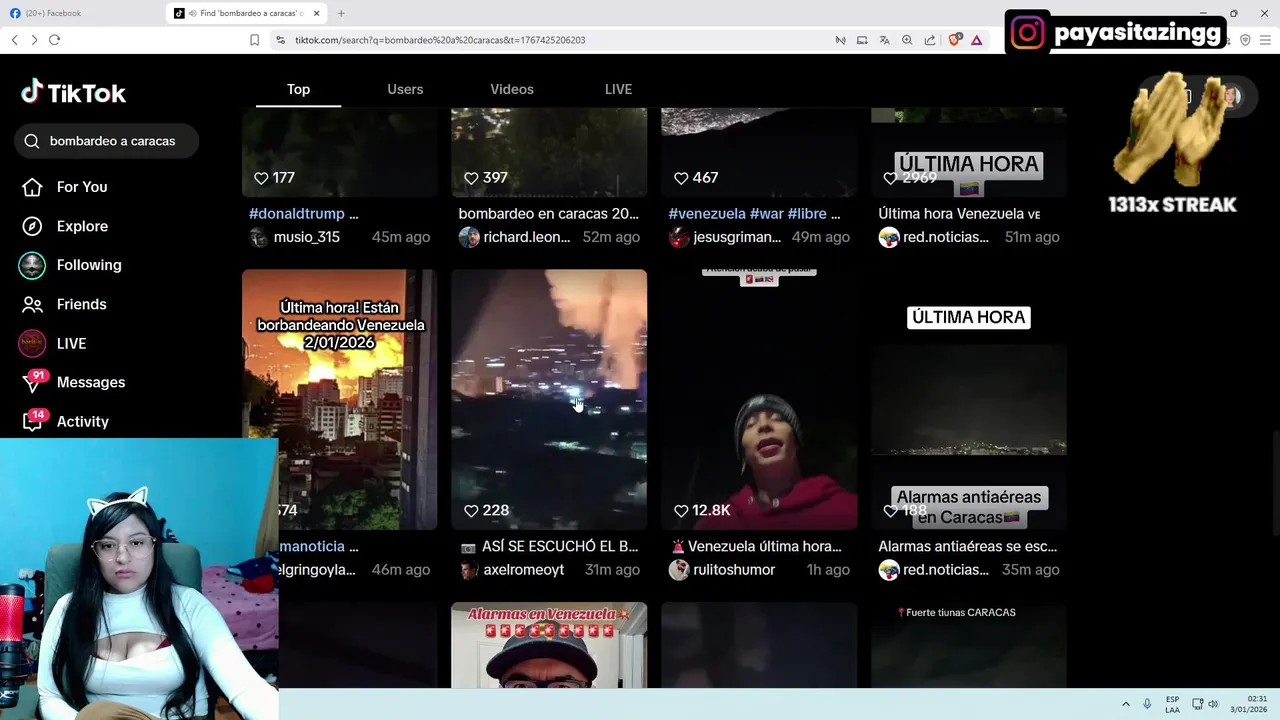
Task: Open video 'Última hora! Están borbandeando Venezuela'
Action: (x=339, y=399)
